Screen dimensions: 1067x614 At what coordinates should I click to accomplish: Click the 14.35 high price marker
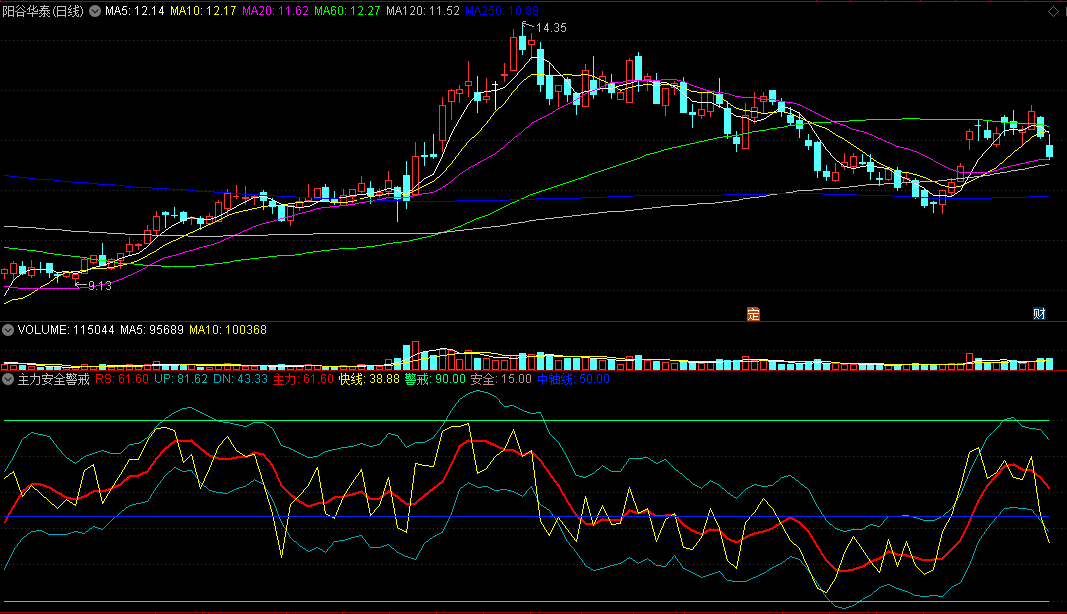[x=551, y=28]
